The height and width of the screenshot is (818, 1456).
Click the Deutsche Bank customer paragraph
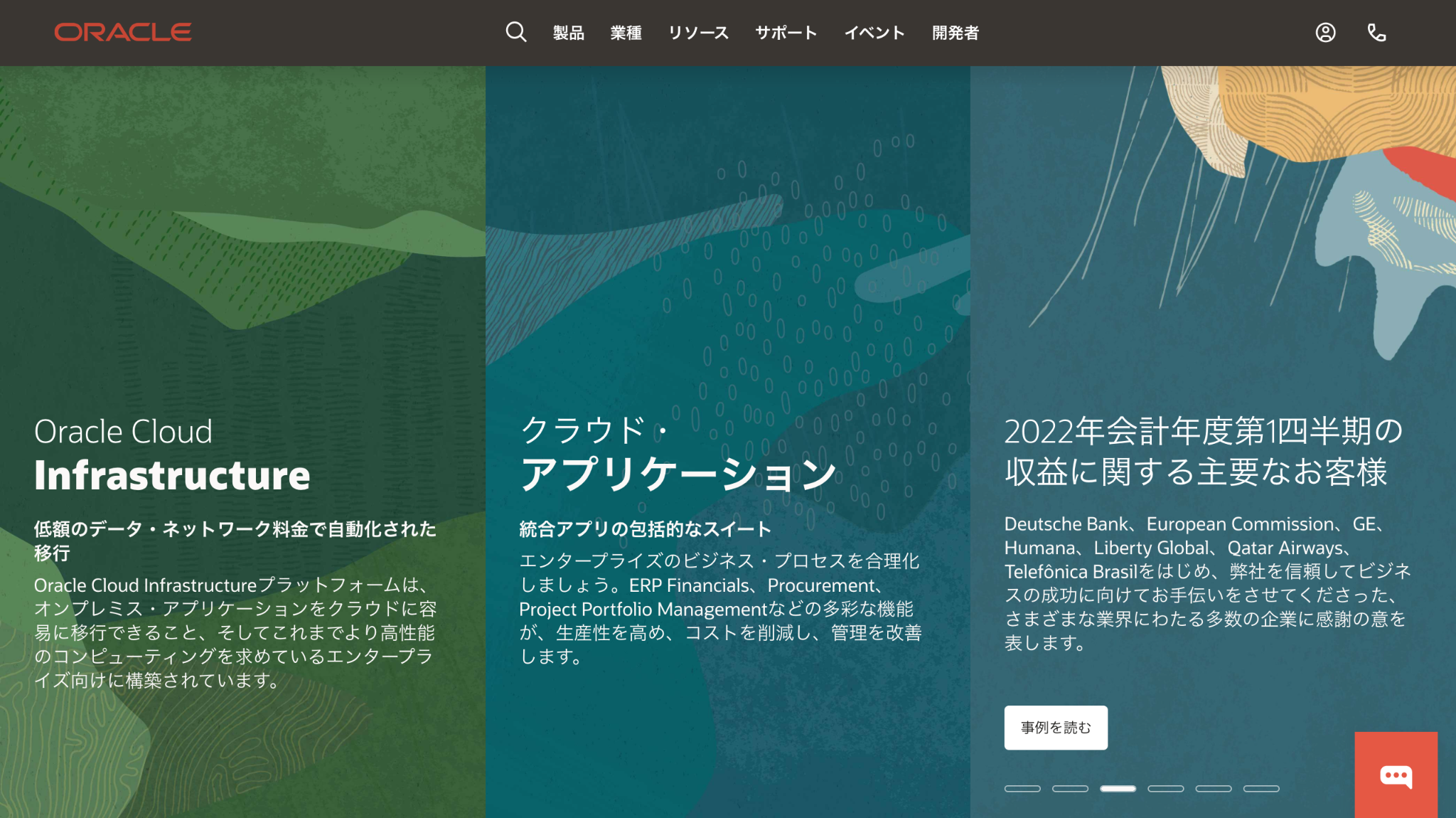[x=1208, y=583]
